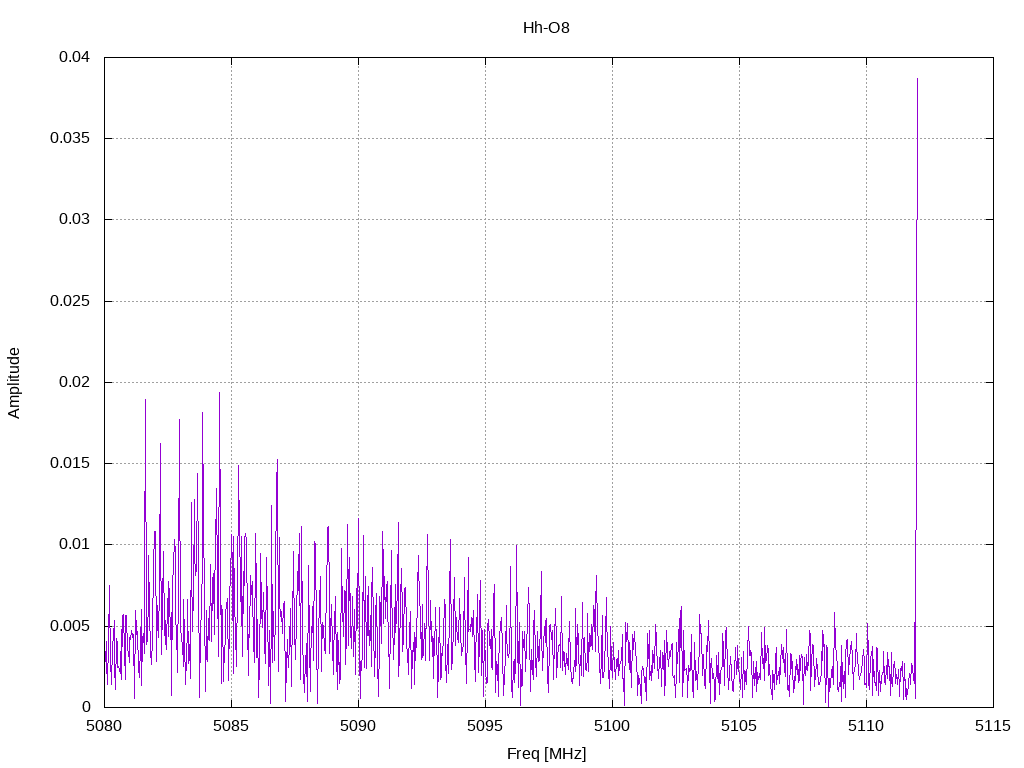The height and width of the screenshot is (768, 1024).
Task: Click the 5090 x-axis tick label
Action: [x=359, y=726]
